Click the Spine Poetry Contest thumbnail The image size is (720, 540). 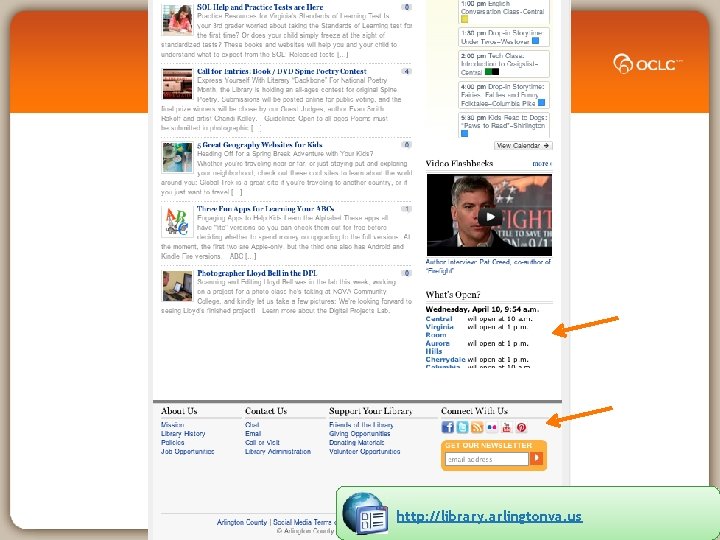point(177,84)
